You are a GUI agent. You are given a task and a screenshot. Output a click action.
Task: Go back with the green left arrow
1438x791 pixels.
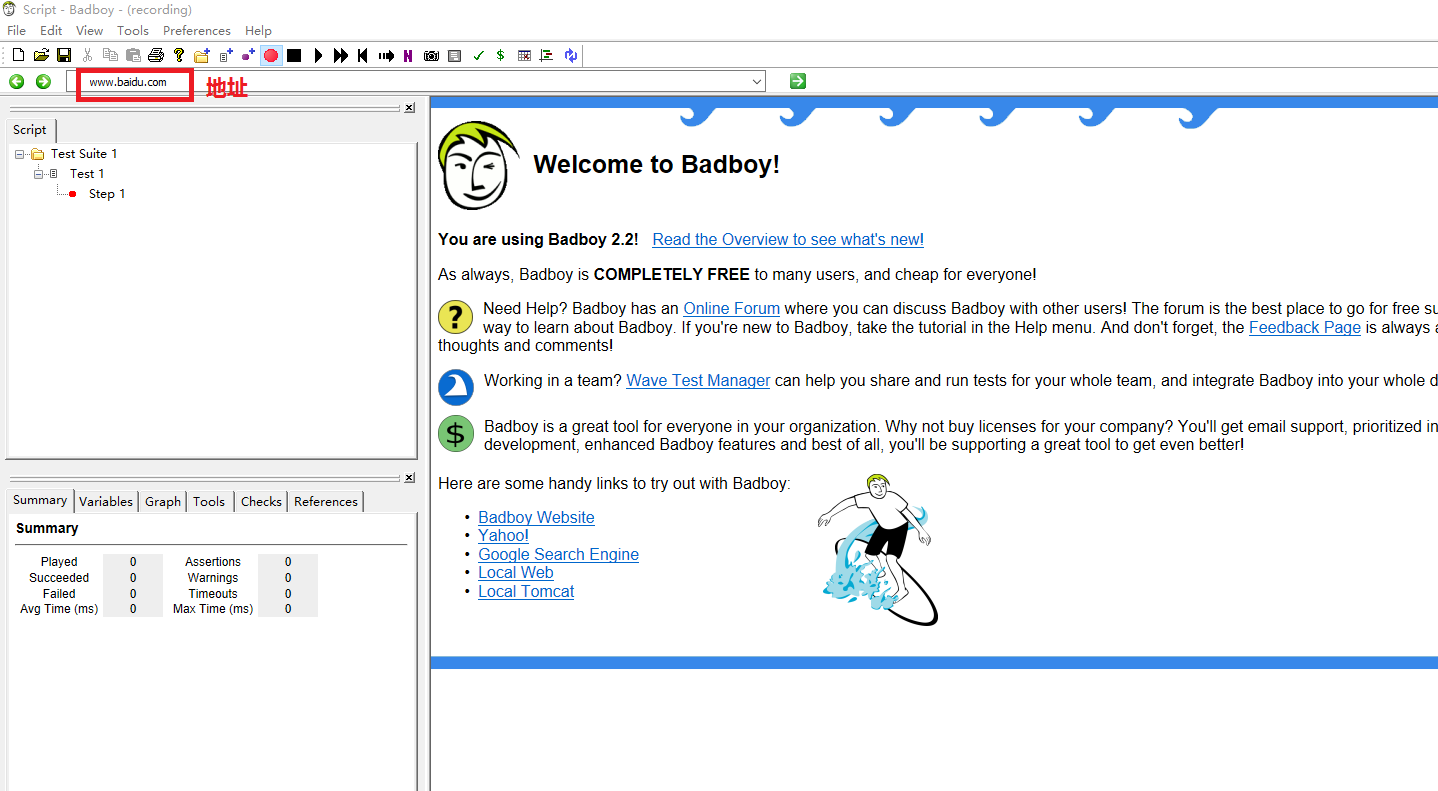point(17,81)
